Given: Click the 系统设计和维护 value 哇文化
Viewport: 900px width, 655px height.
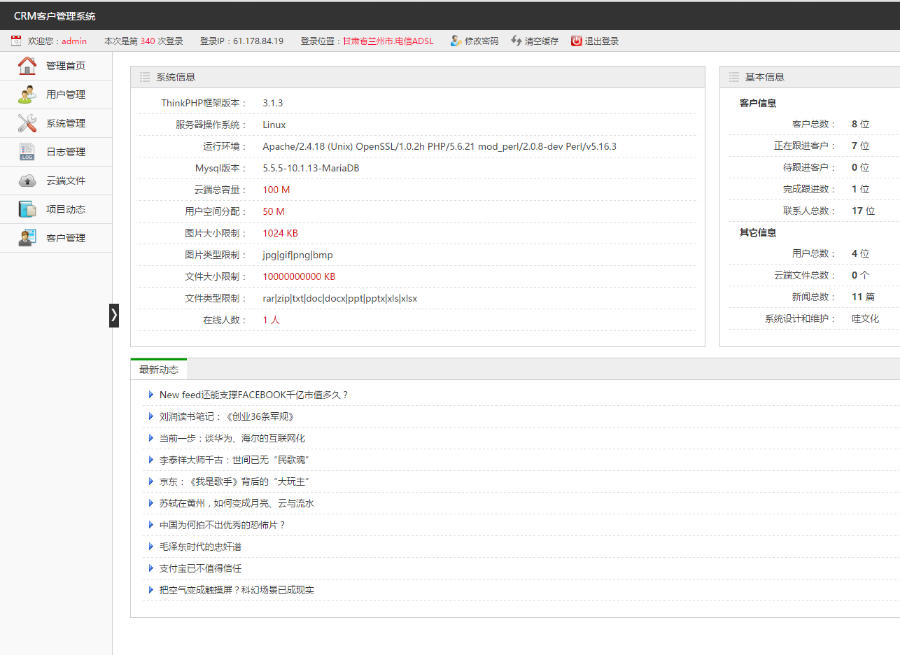Looking at the screenshot, I should pyautogui.click(x=865, y=319).
